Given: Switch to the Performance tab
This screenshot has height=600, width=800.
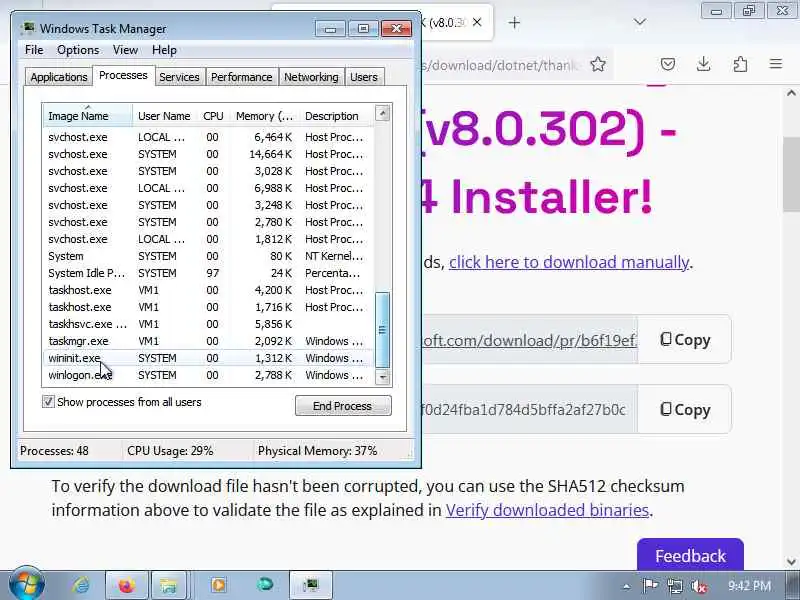Looking at the screenshot, I should click(x=242, y=77).
